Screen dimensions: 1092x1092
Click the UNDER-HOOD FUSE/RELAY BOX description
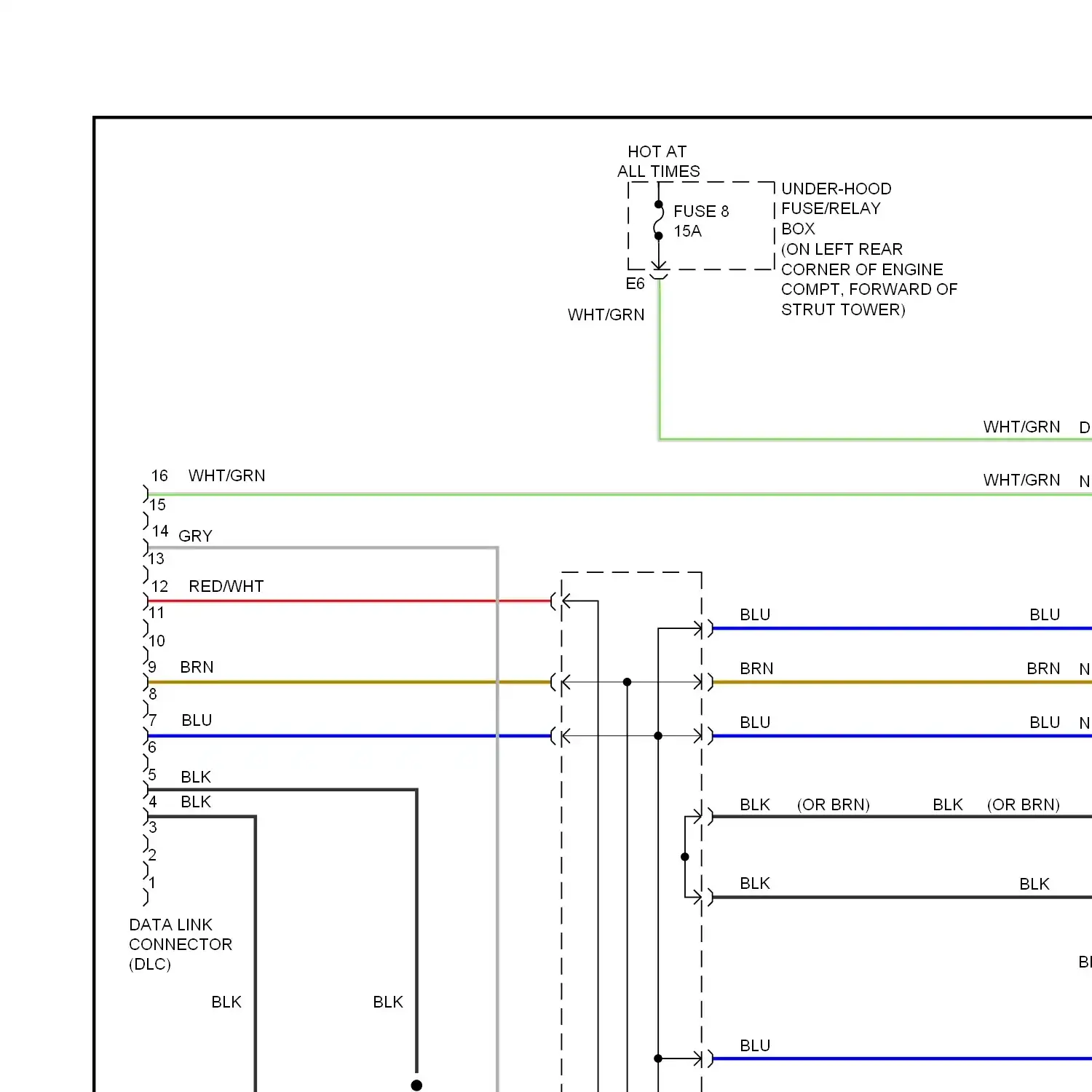[869, 249]
